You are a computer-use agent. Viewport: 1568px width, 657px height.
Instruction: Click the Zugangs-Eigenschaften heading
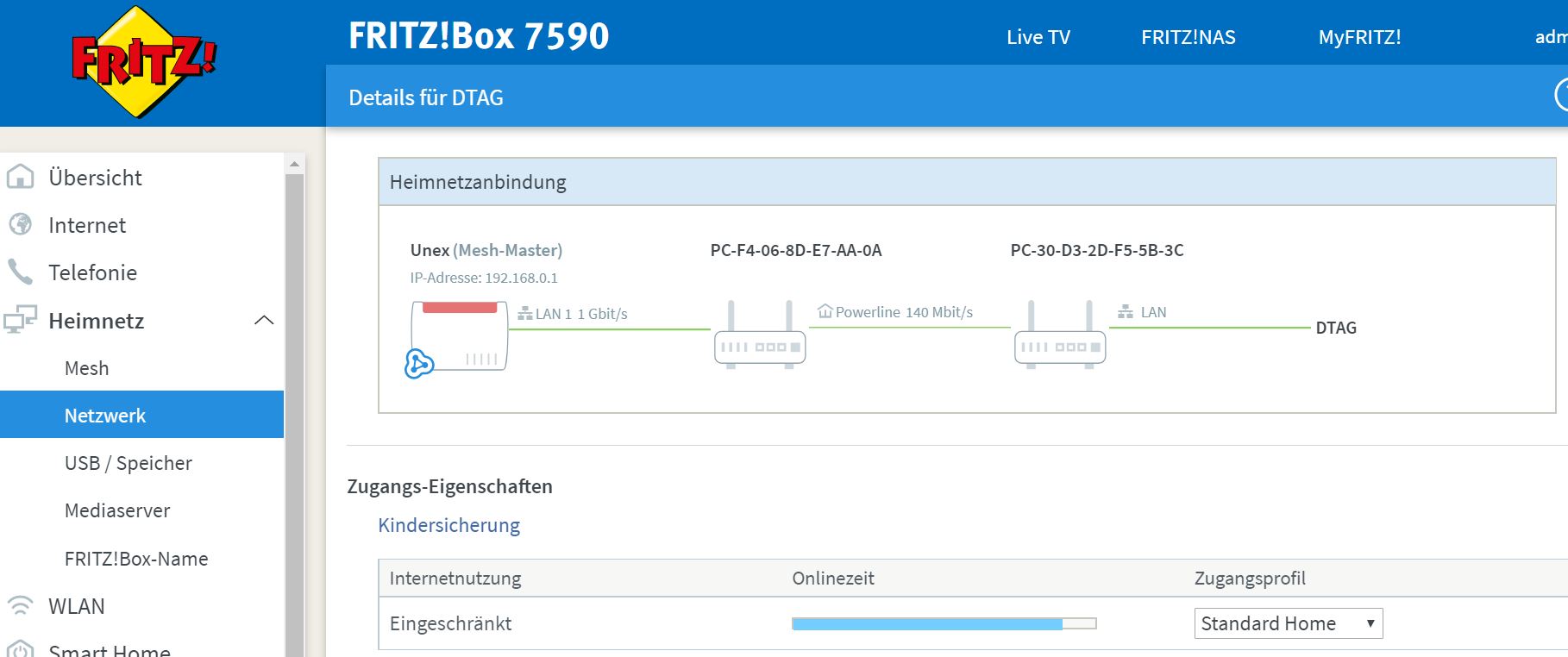(x=449, y=486)
